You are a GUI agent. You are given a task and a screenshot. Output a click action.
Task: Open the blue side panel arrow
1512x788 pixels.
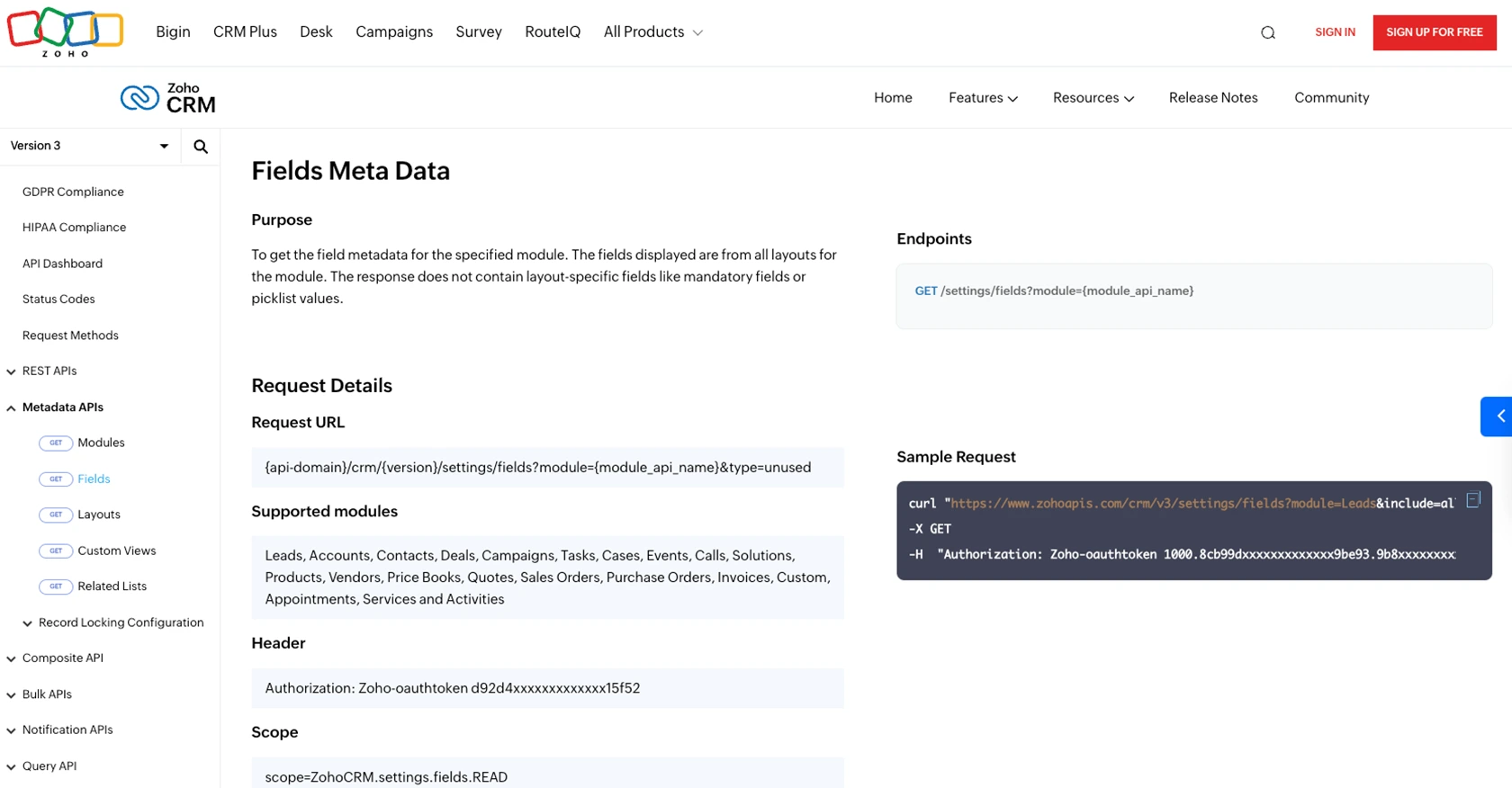click(x=1498, y=416)
